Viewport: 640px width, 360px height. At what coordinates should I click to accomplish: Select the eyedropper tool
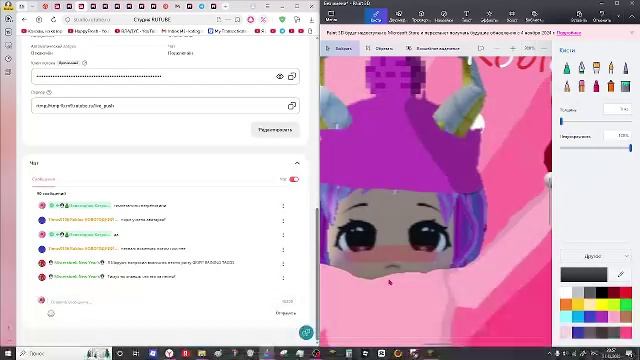(x=621, y=275)
